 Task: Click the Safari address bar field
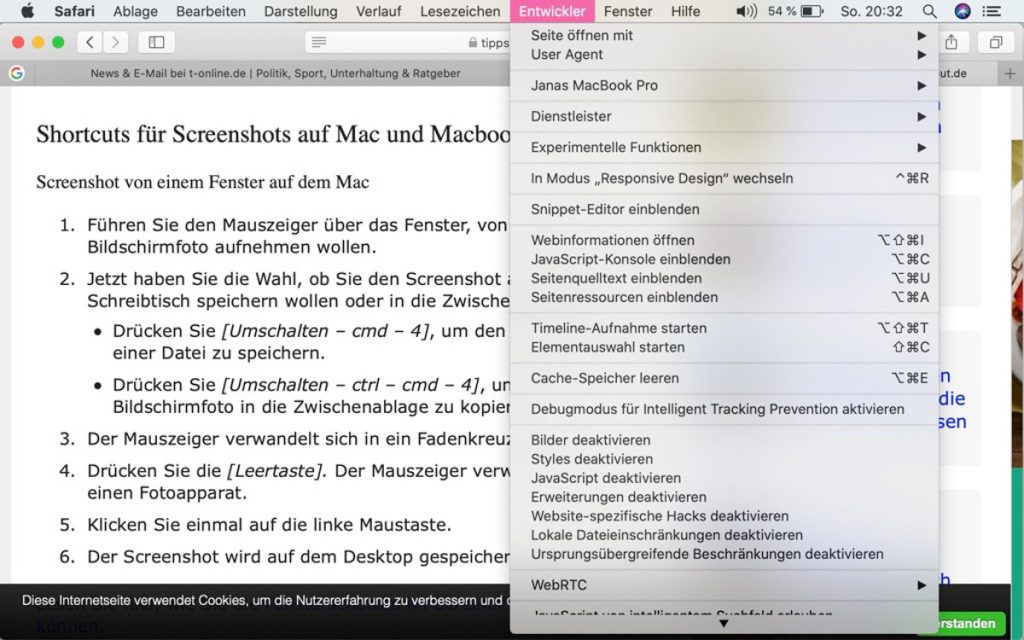tap(408, 42)
